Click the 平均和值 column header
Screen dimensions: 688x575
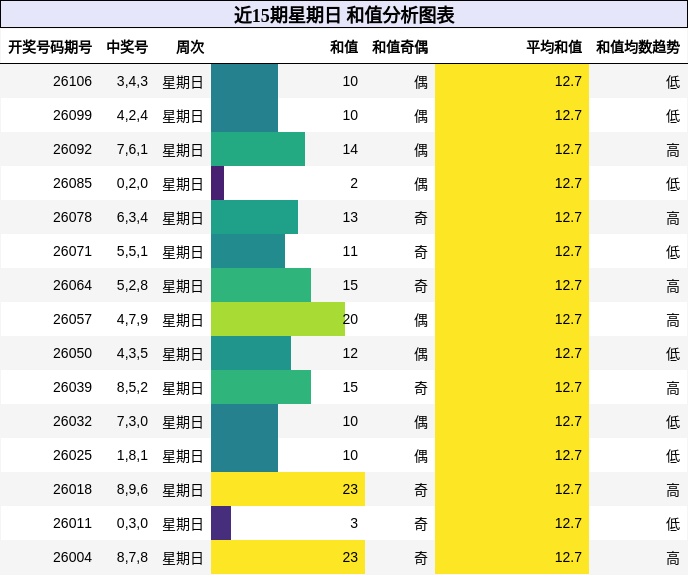pos(554,47)
